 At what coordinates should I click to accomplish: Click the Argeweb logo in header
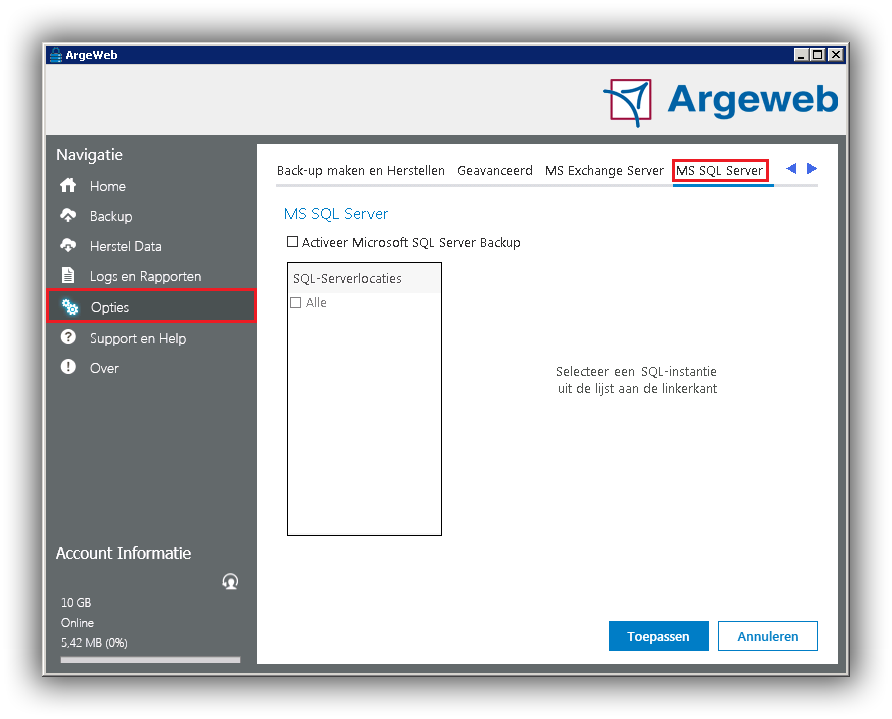point(721,102)
